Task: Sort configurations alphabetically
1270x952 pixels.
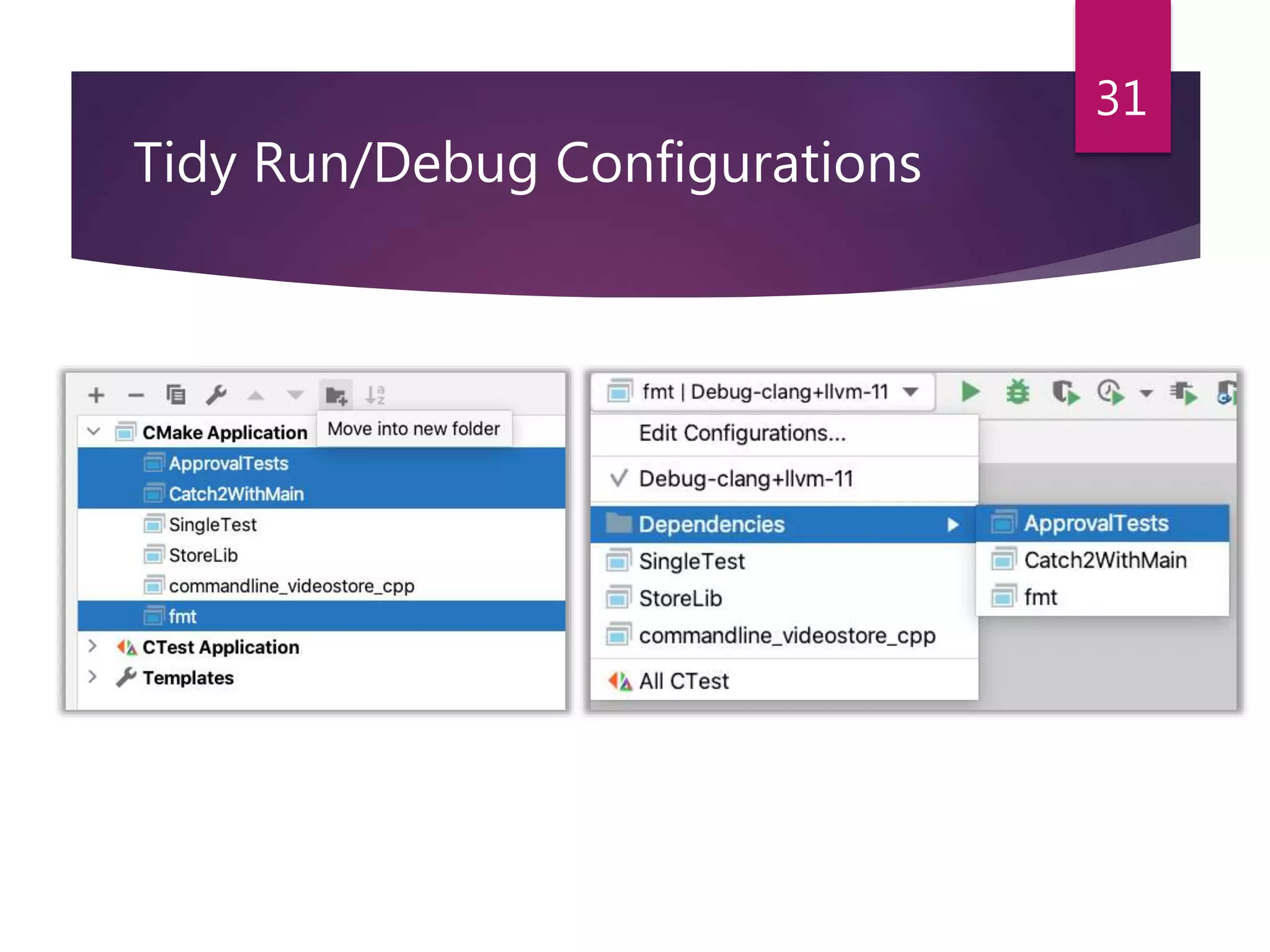Action: point(375,395)
